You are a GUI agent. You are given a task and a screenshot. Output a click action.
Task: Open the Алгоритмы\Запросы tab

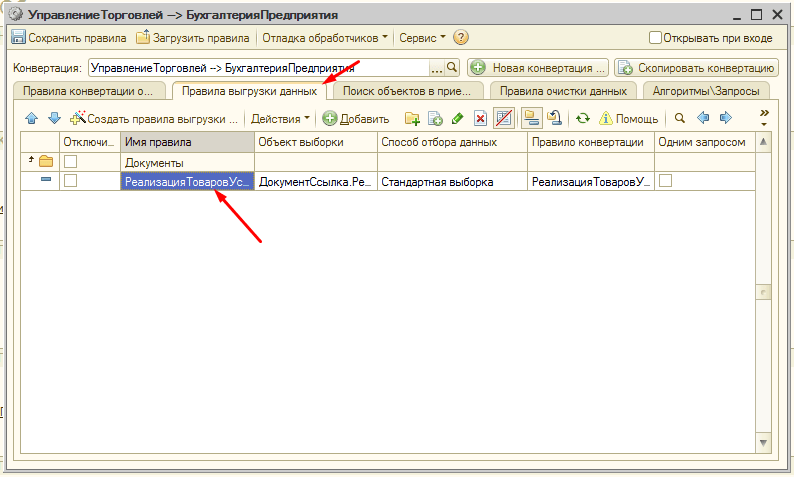(x=706, y=91)
